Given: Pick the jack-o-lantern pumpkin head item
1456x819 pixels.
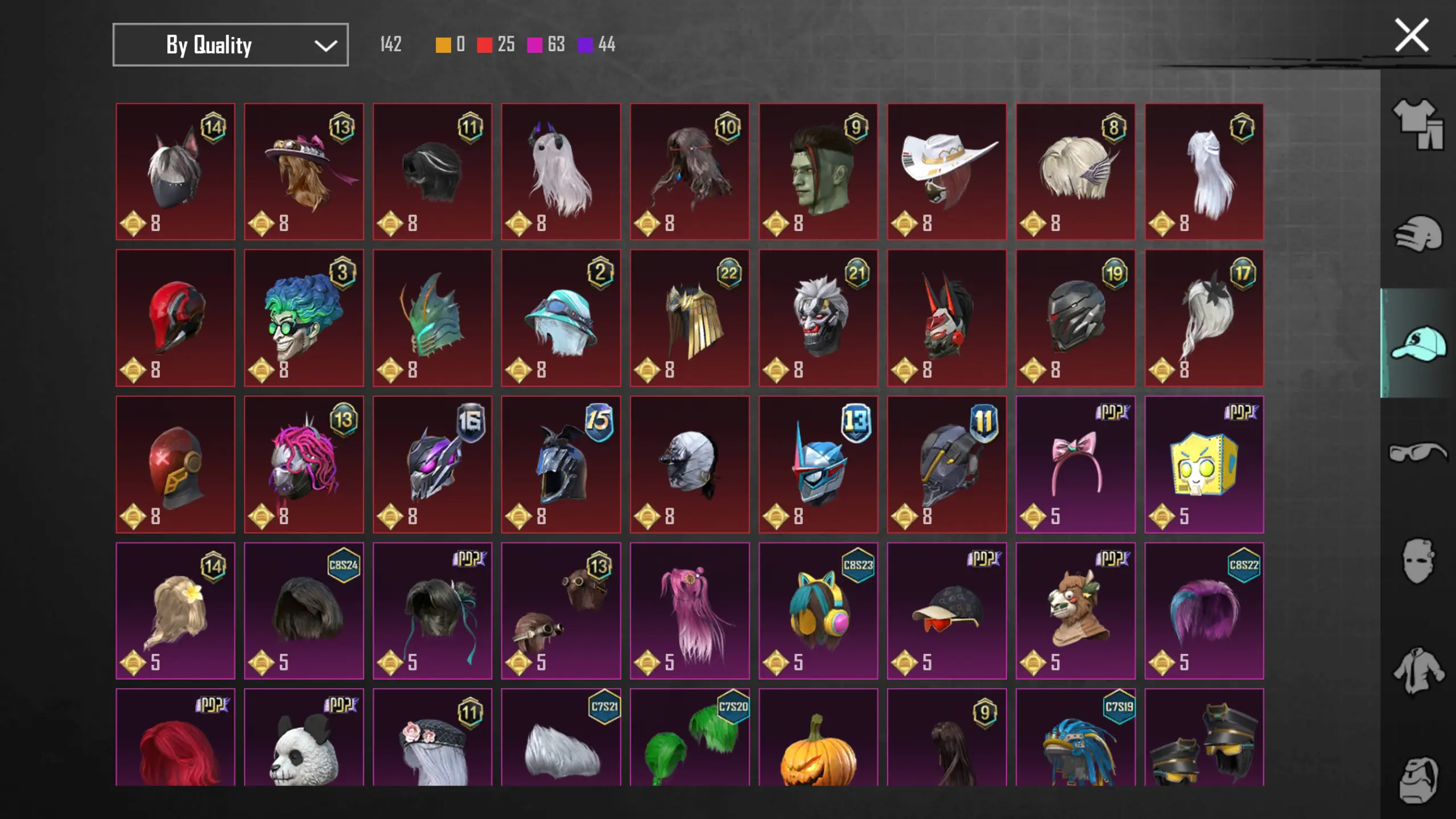Looking at the screenshot, I should pyautogui.click(x=818, y=738).
